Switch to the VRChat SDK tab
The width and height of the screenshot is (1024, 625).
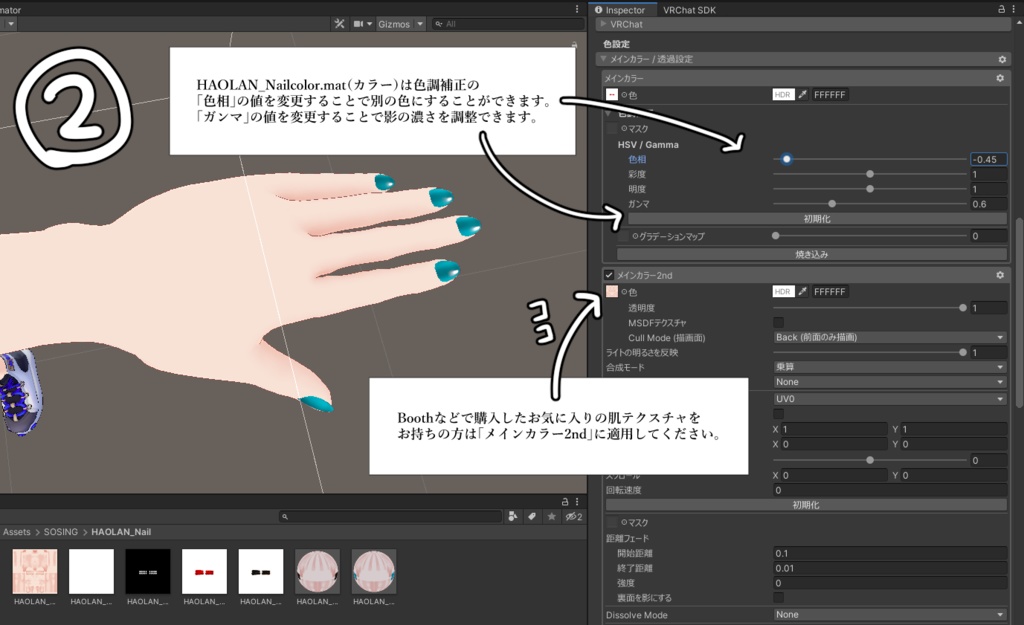691,9
